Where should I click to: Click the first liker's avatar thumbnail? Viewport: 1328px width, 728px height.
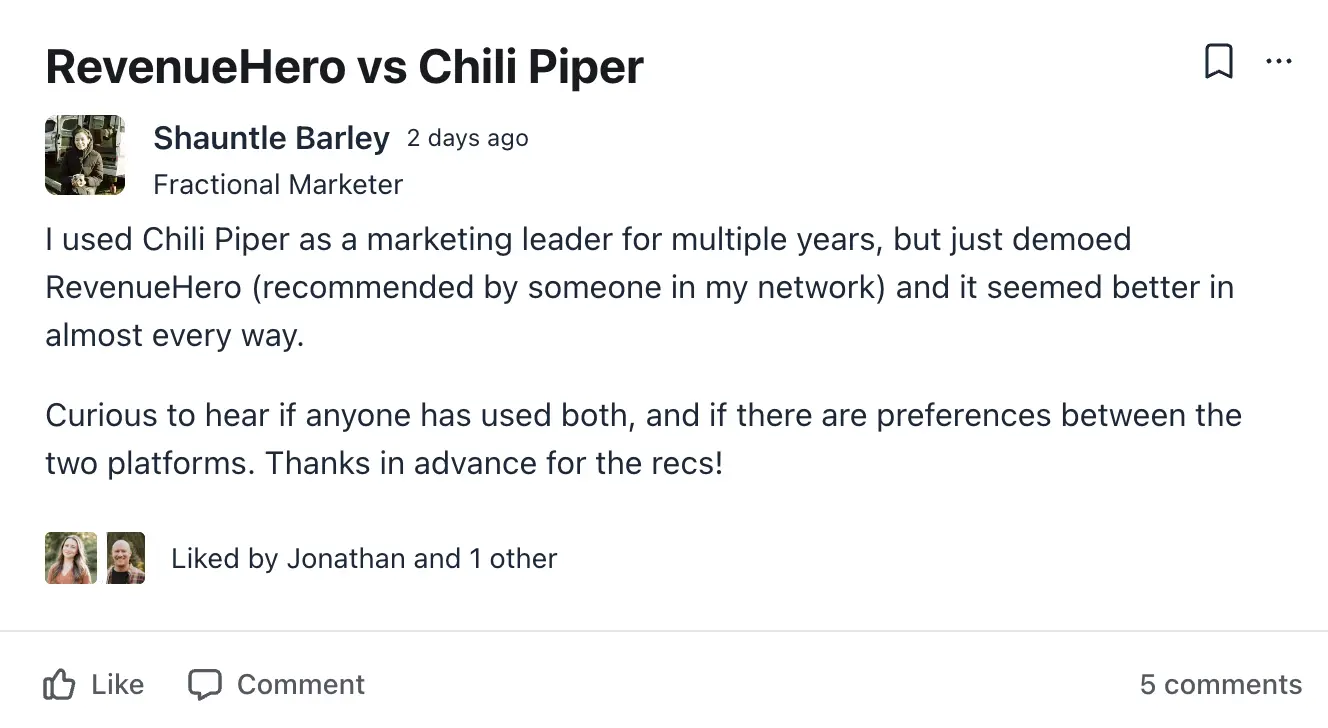[69, 557]
